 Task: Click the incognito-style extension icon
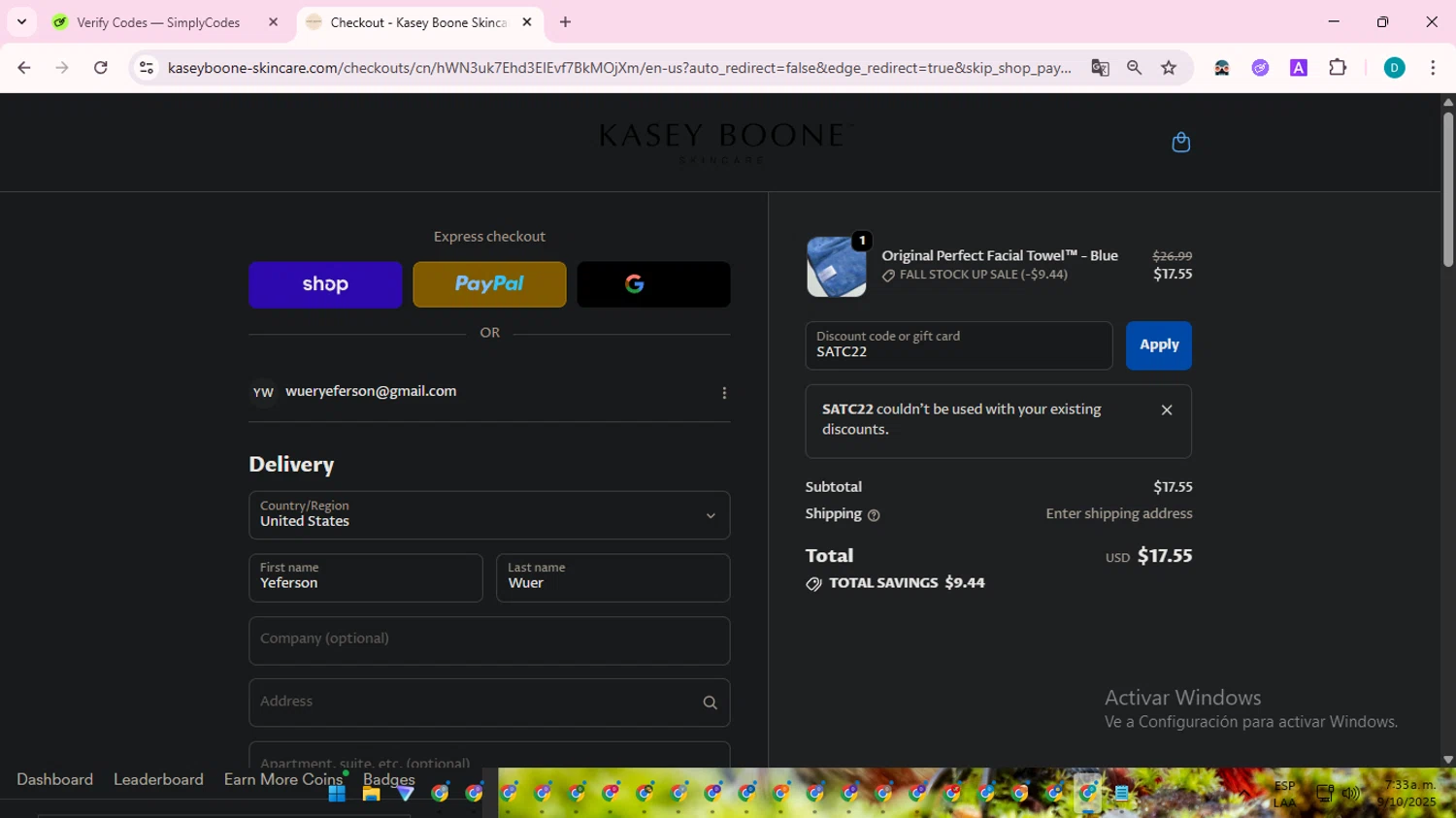(1221, 68)
